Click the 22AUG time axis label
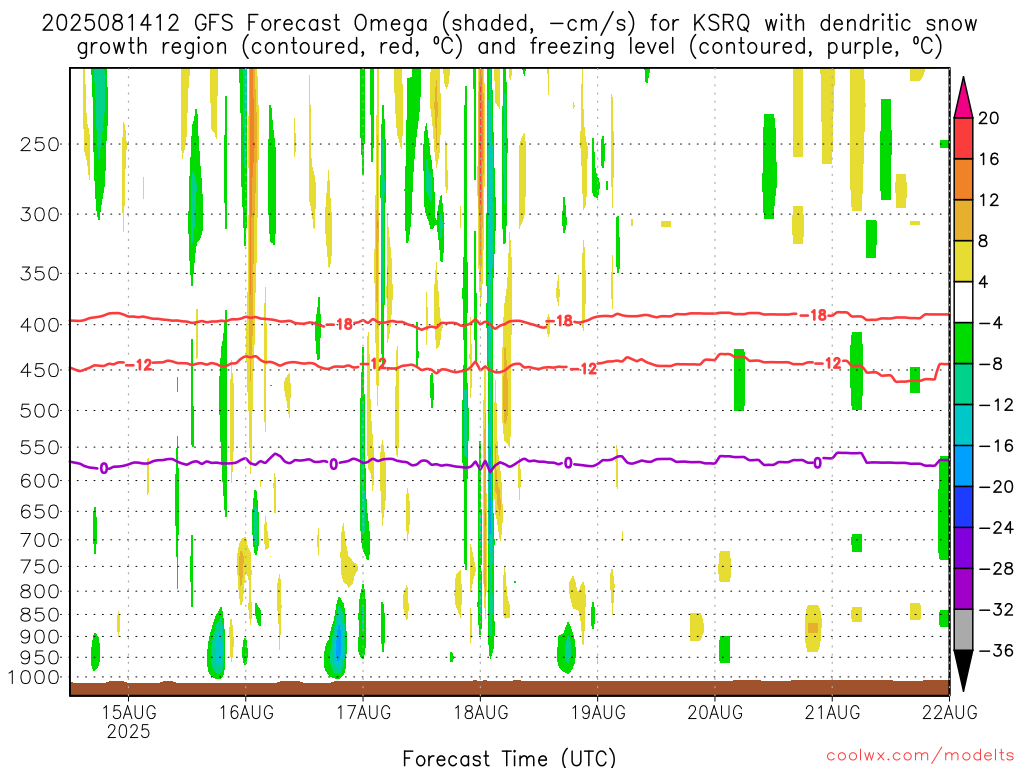The width and height of the screenshot is (1024, 768). 950,712
